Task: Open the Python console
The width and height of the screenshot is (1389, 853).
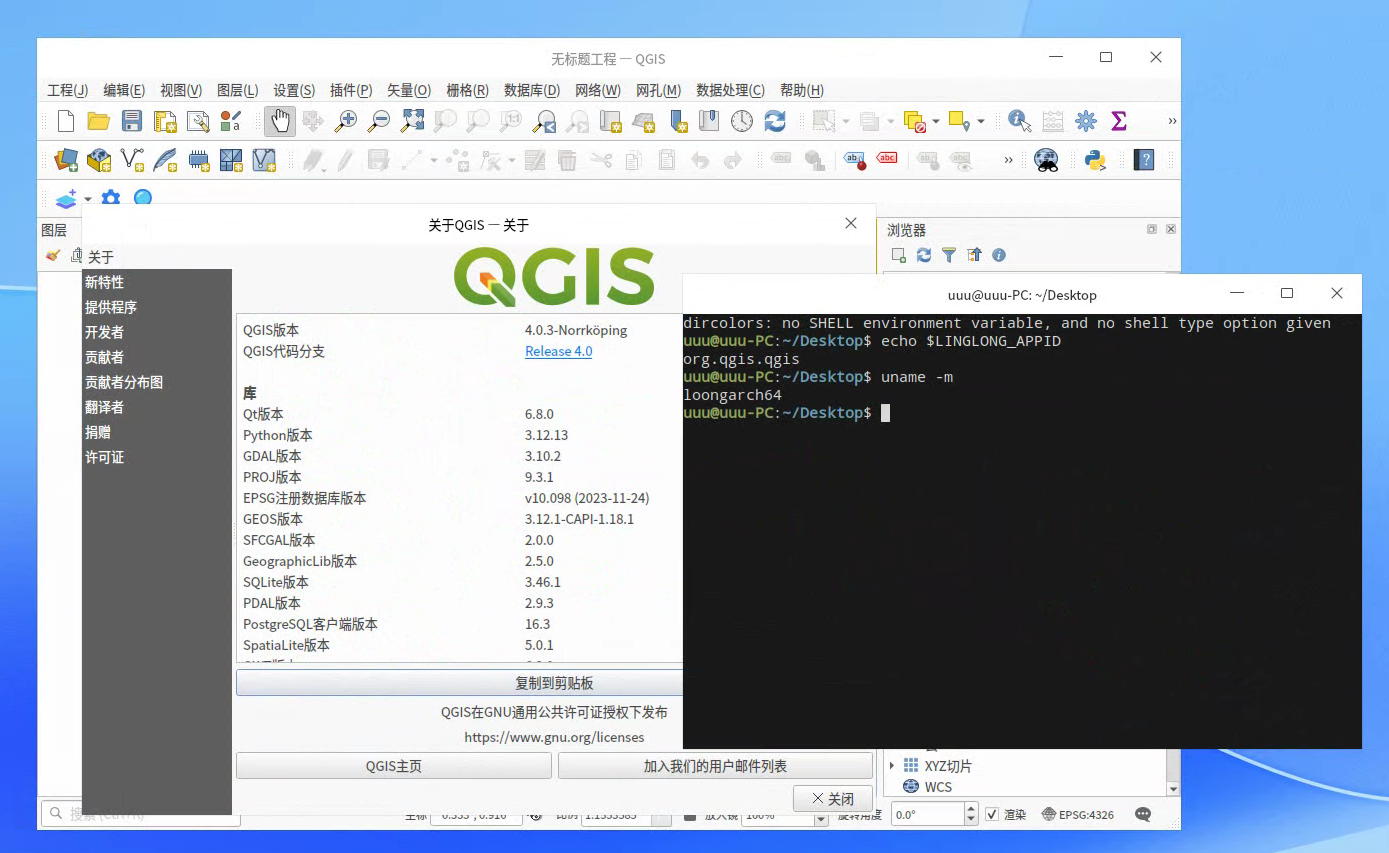Action: (x=1095, y=159)
